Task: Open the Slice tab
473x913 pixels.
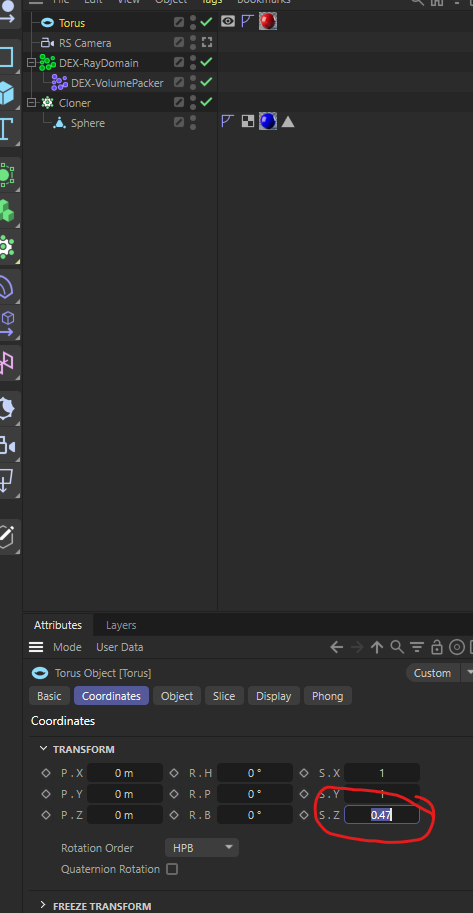Action: (x=224, y=696)
